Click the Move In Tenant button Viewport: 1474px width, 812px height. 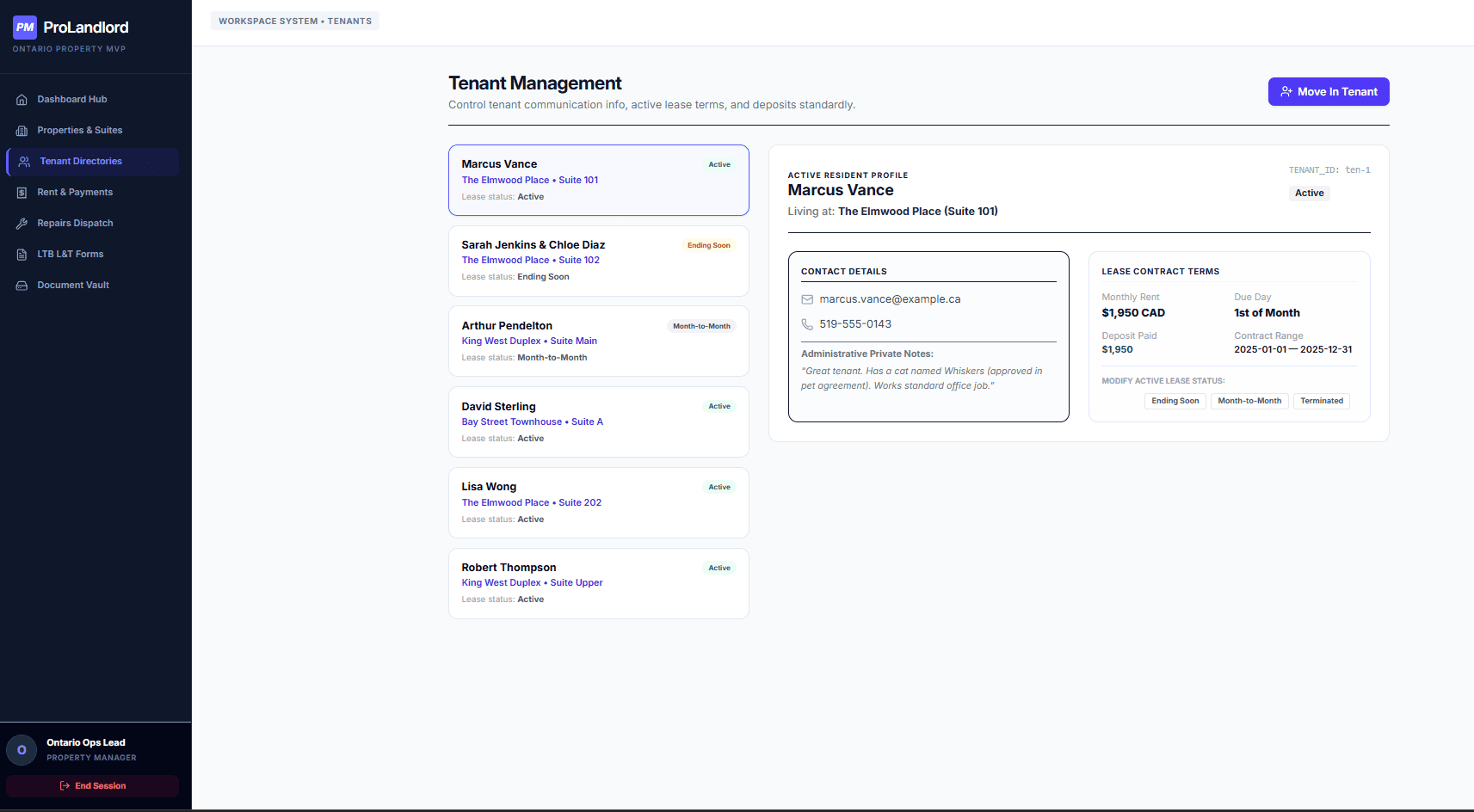click(x=1329, y=92)
